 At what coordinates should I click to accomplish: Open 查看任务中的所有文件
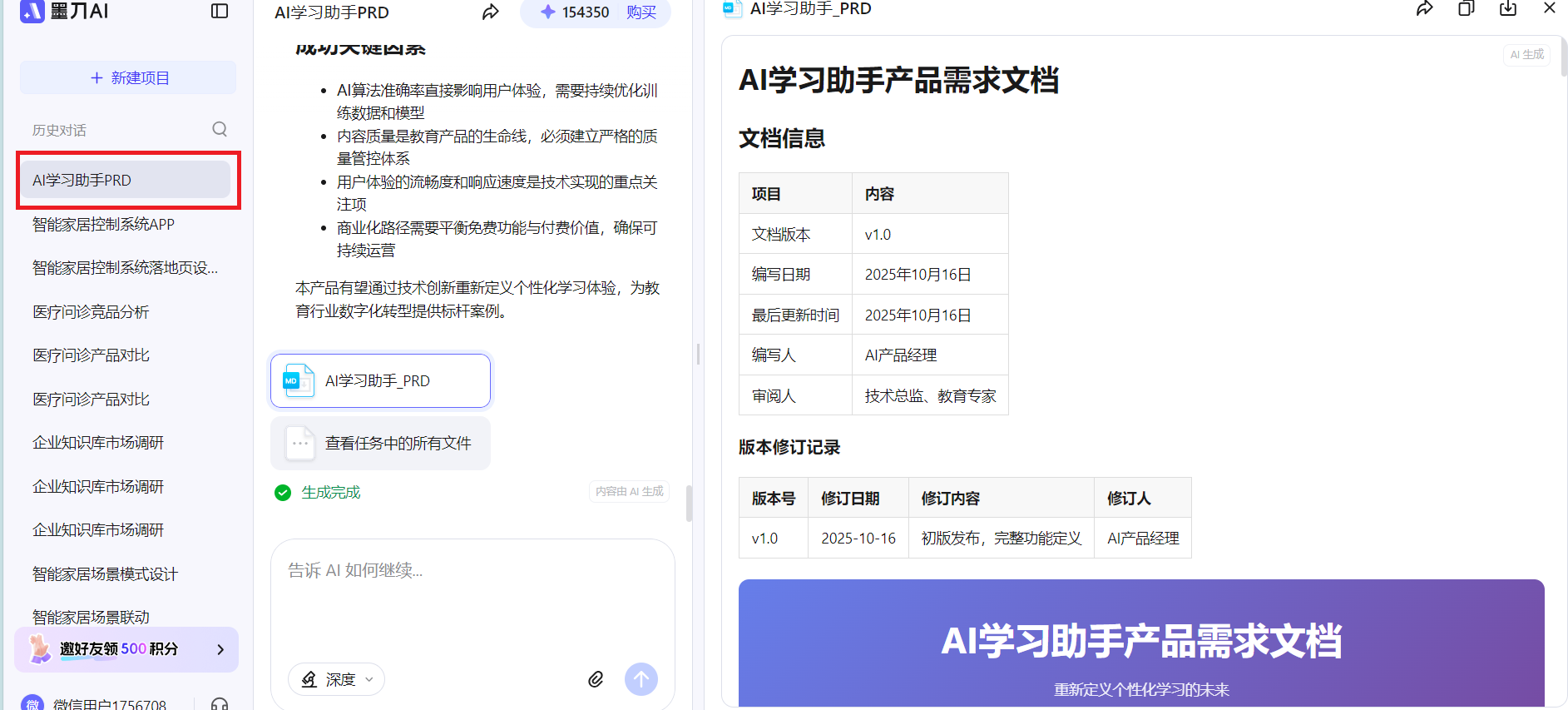(380, 444)
